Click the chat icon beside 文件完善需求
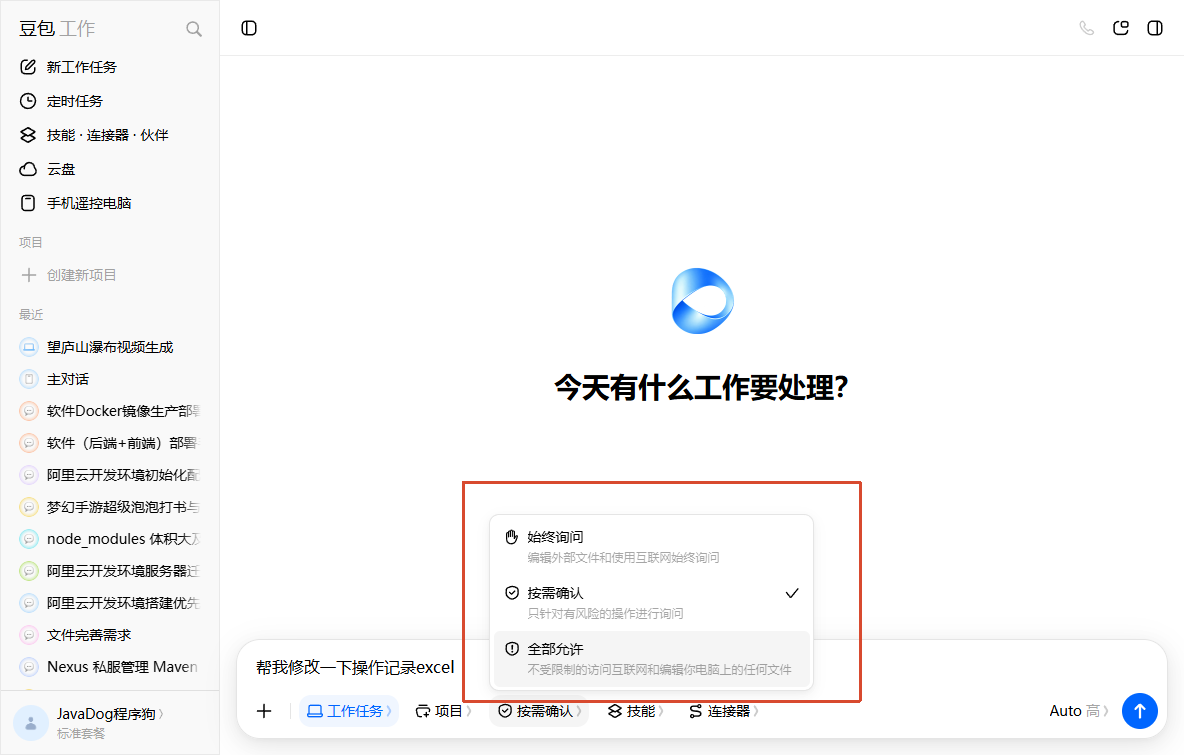Screen dimensions: 1184x755 tap(29, 635)
